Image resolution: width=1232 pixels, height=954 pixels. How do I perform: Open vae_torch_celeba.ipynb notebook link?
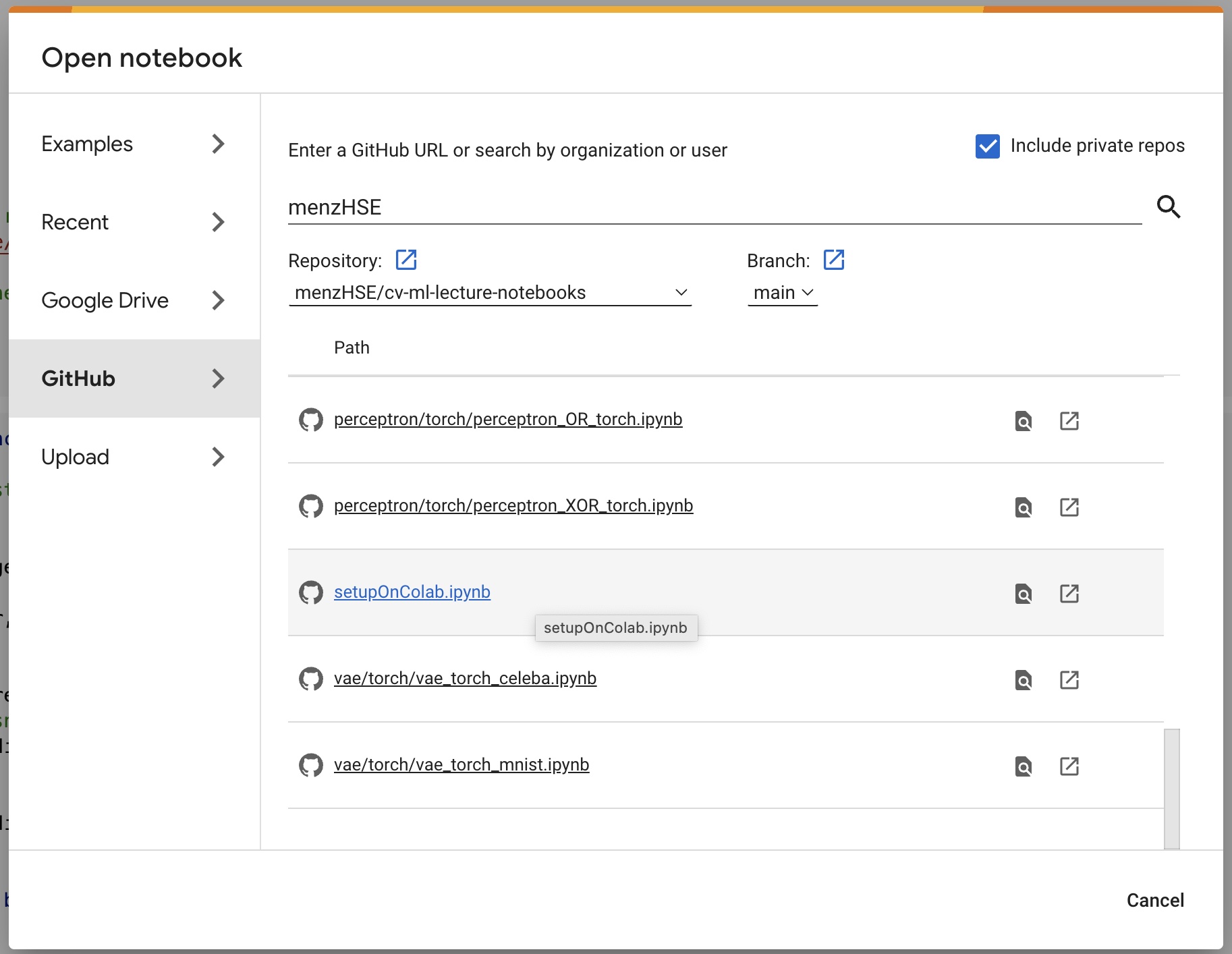point(465,679)
